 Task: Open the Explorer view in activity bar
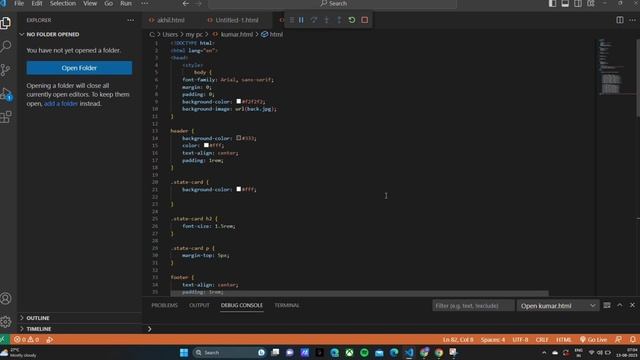click(x=6, y=23)
